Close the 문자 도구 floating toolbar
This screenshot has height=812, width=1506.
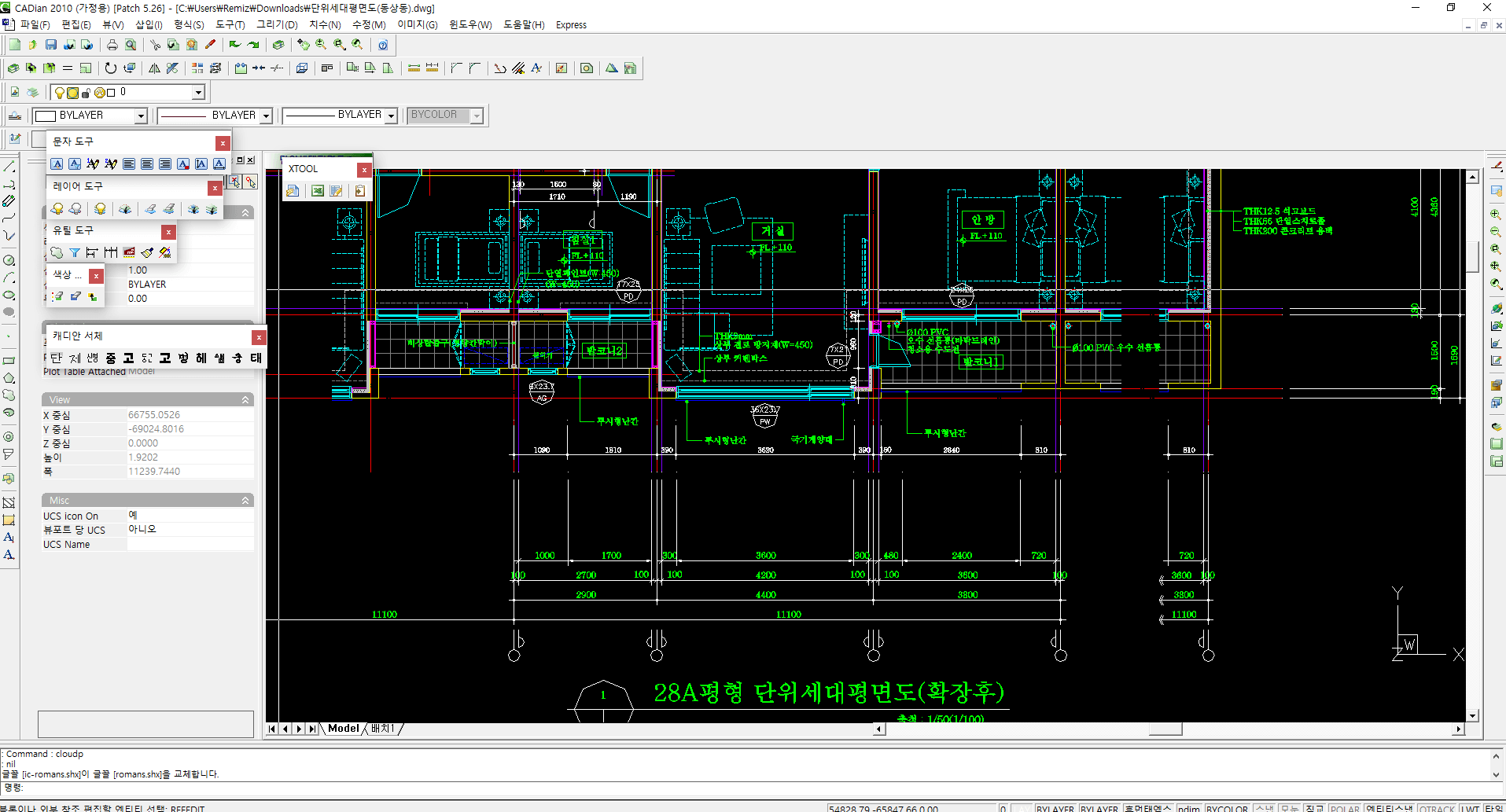tap(223, 143)
